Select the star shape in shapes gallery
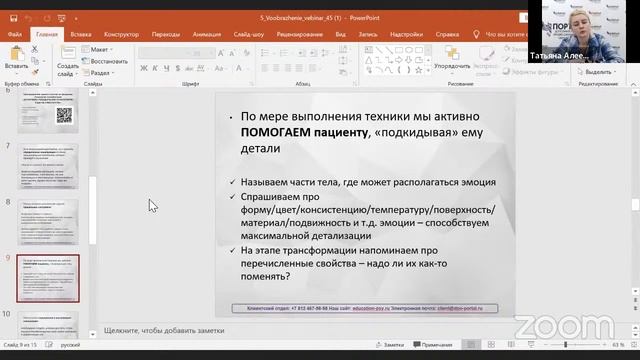The image size is (640, 360). click(x=418, y=70)
